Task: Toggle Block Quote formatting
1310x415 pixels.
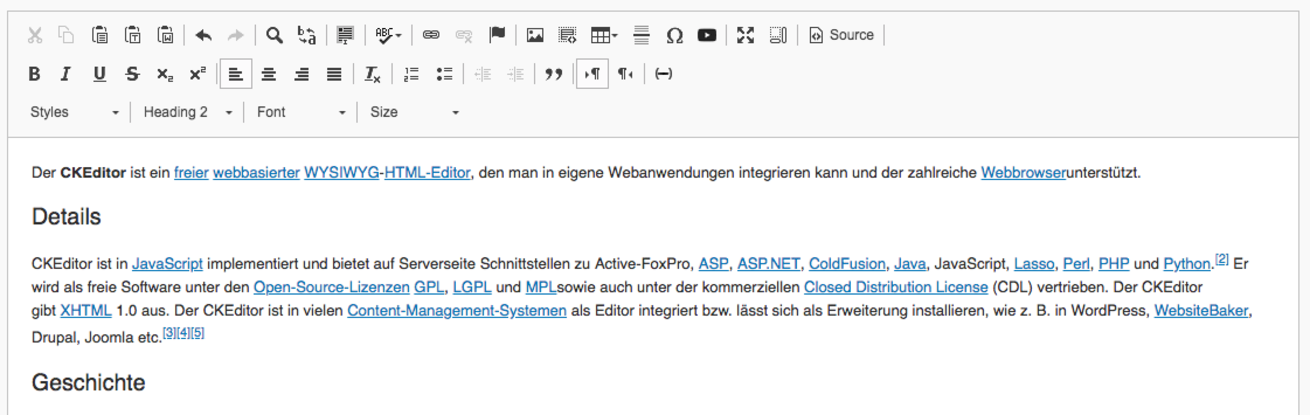Action: [554, 74]
